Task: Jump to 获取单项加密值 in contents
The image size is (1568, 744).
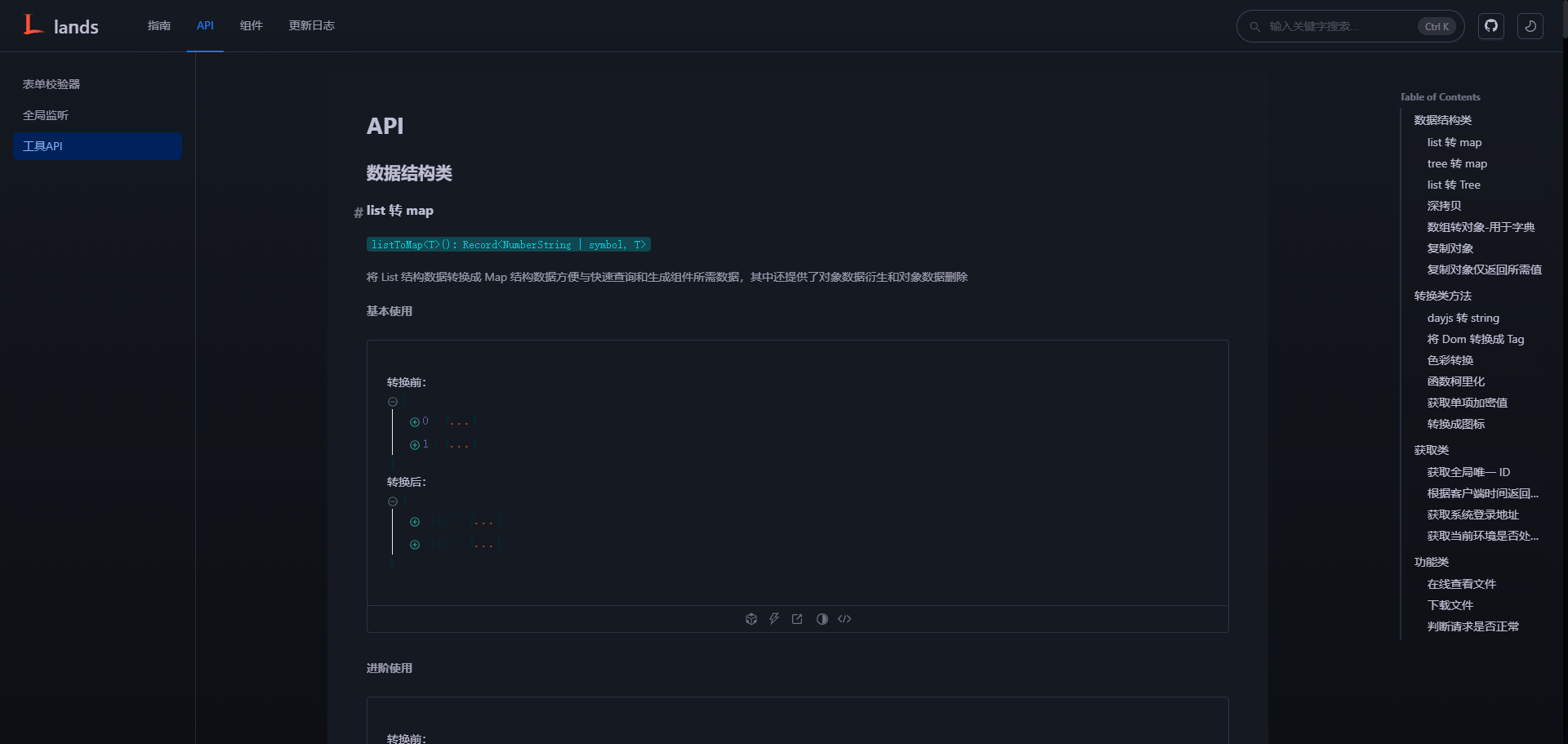Action: (x=1468, y=403)
